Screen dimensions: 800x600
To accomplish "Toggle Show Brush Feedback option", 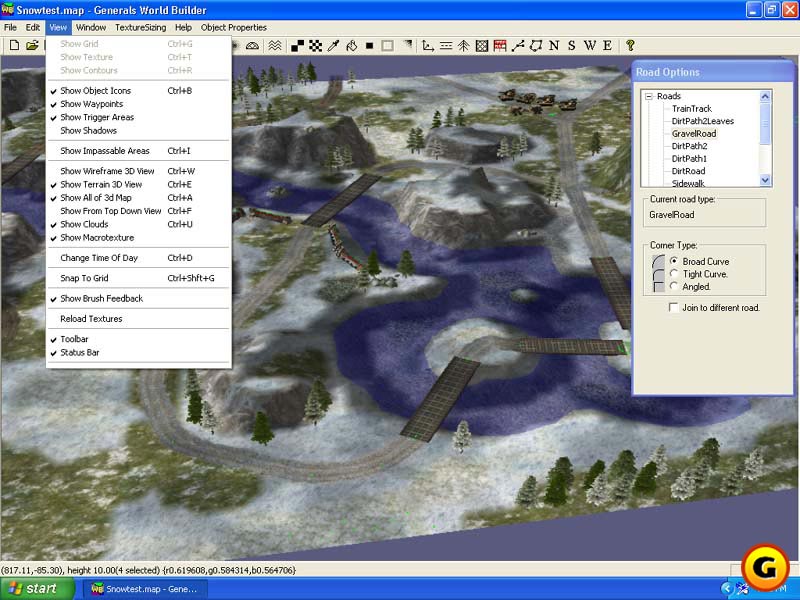I will [x=138, y=298].
